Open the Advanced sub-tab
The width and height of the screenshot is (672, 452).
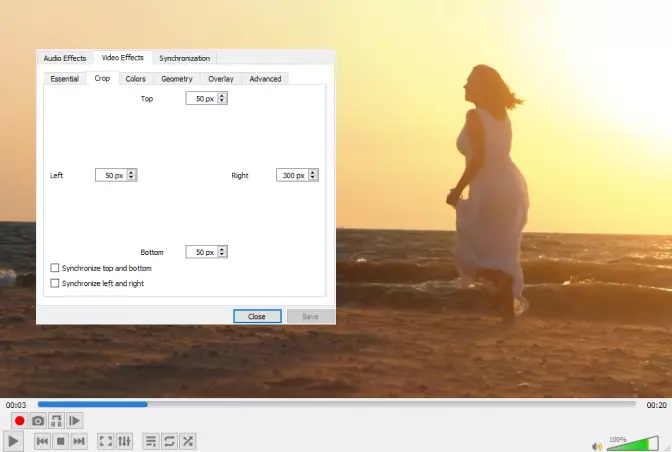(265, 79)
